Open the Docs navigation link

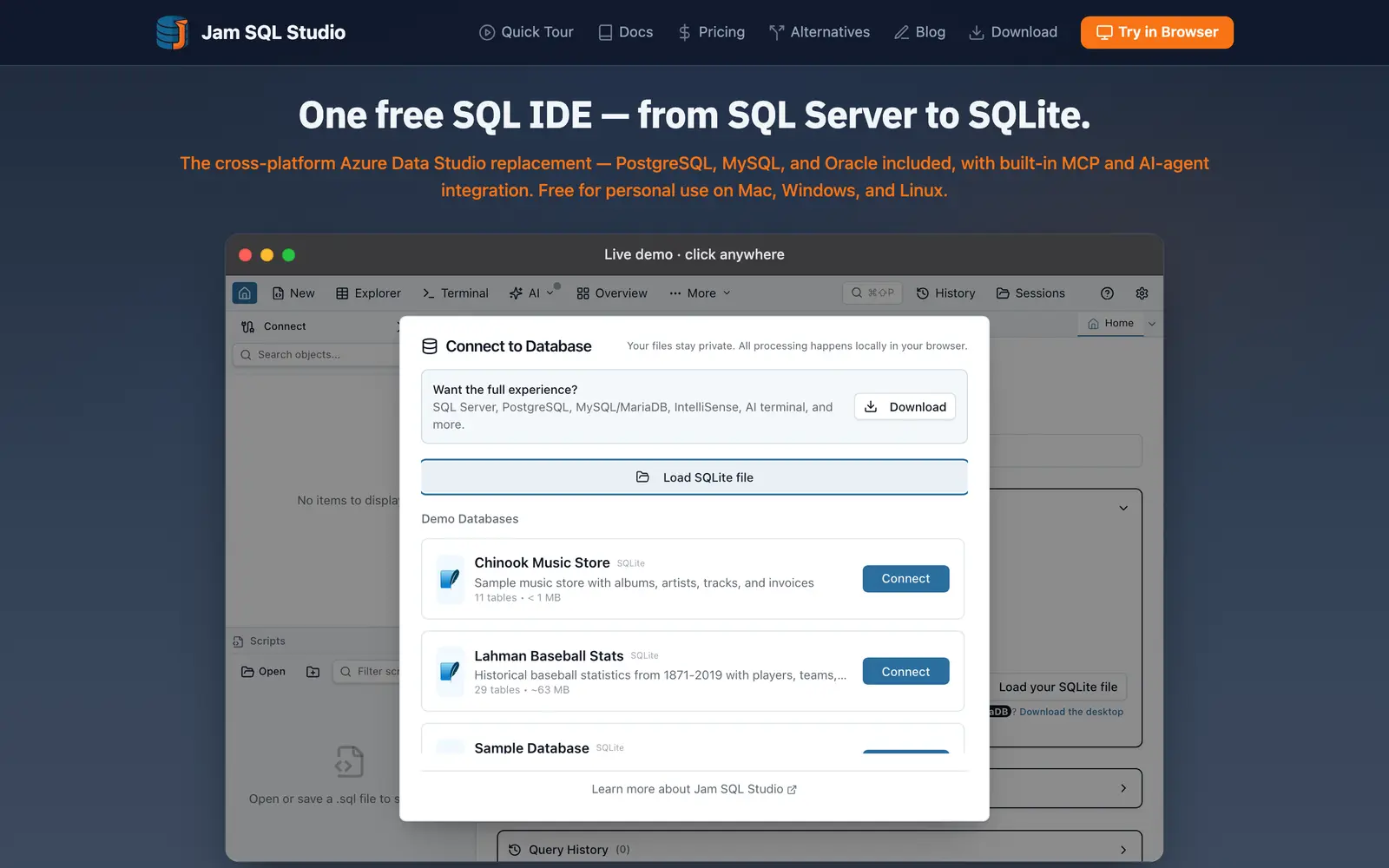tap(625, 32)
